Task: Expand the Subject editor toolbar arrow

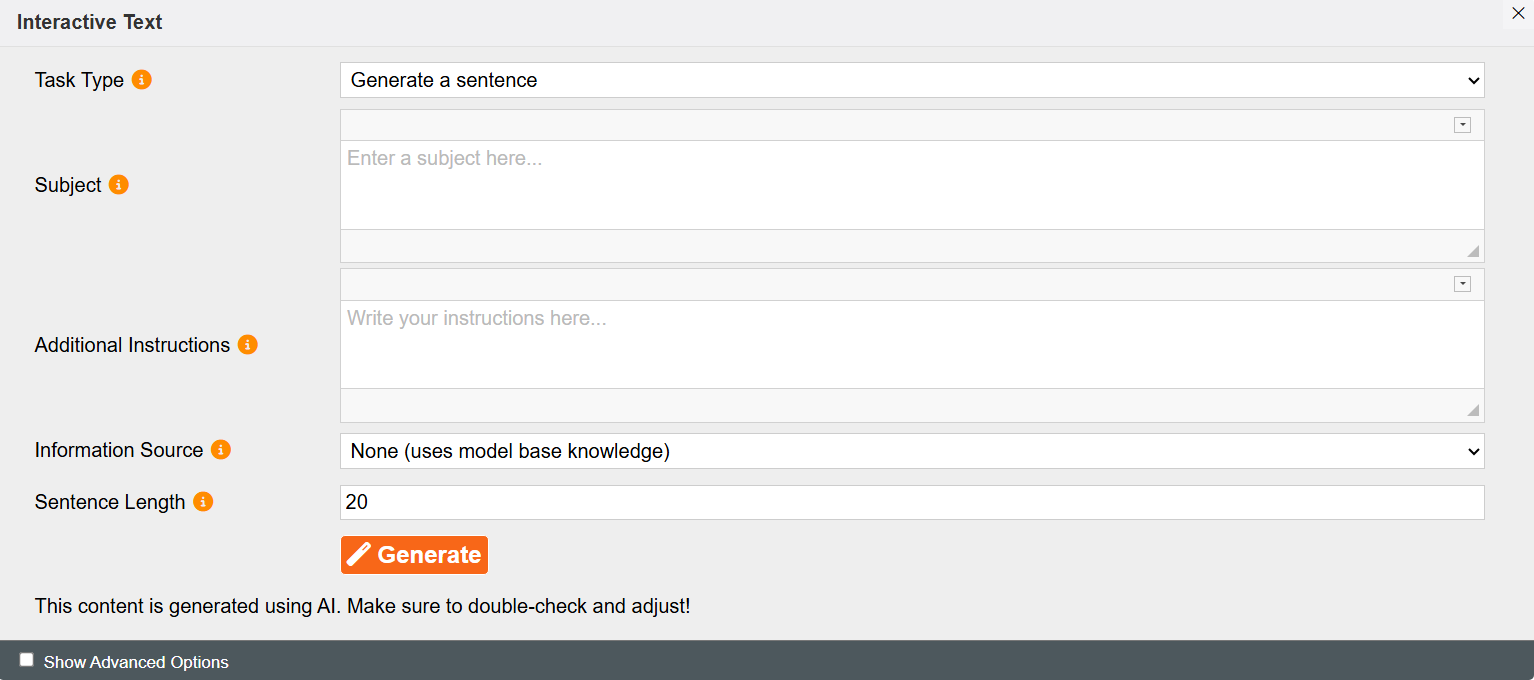Action: point(1462,125)
